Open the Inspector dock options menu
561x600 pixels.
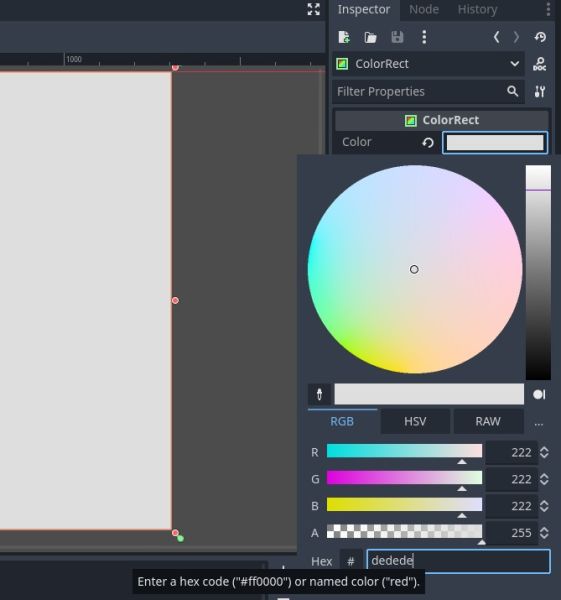(x=548, y=9)
